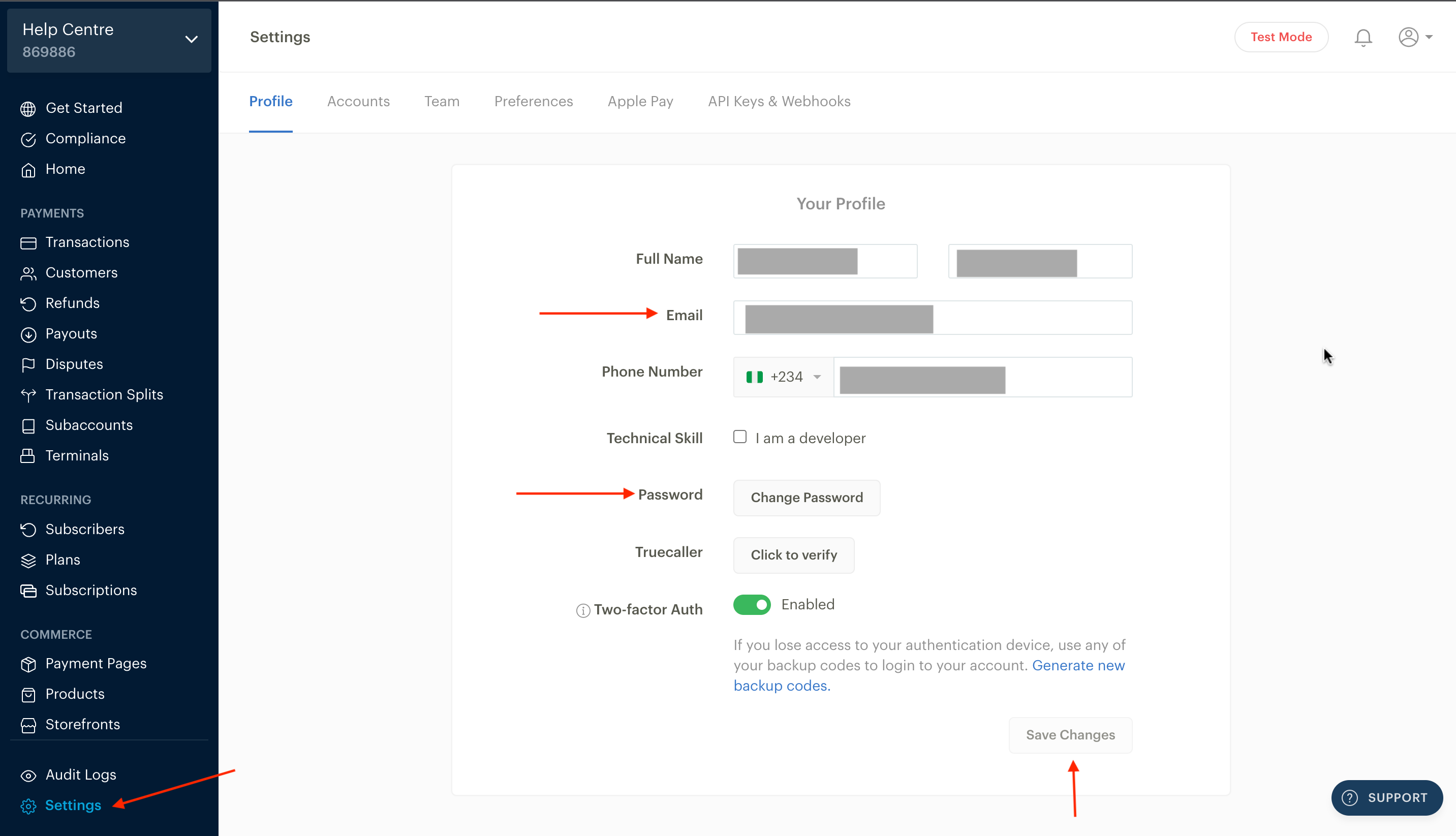Click the Change Password button

point(806,497)
